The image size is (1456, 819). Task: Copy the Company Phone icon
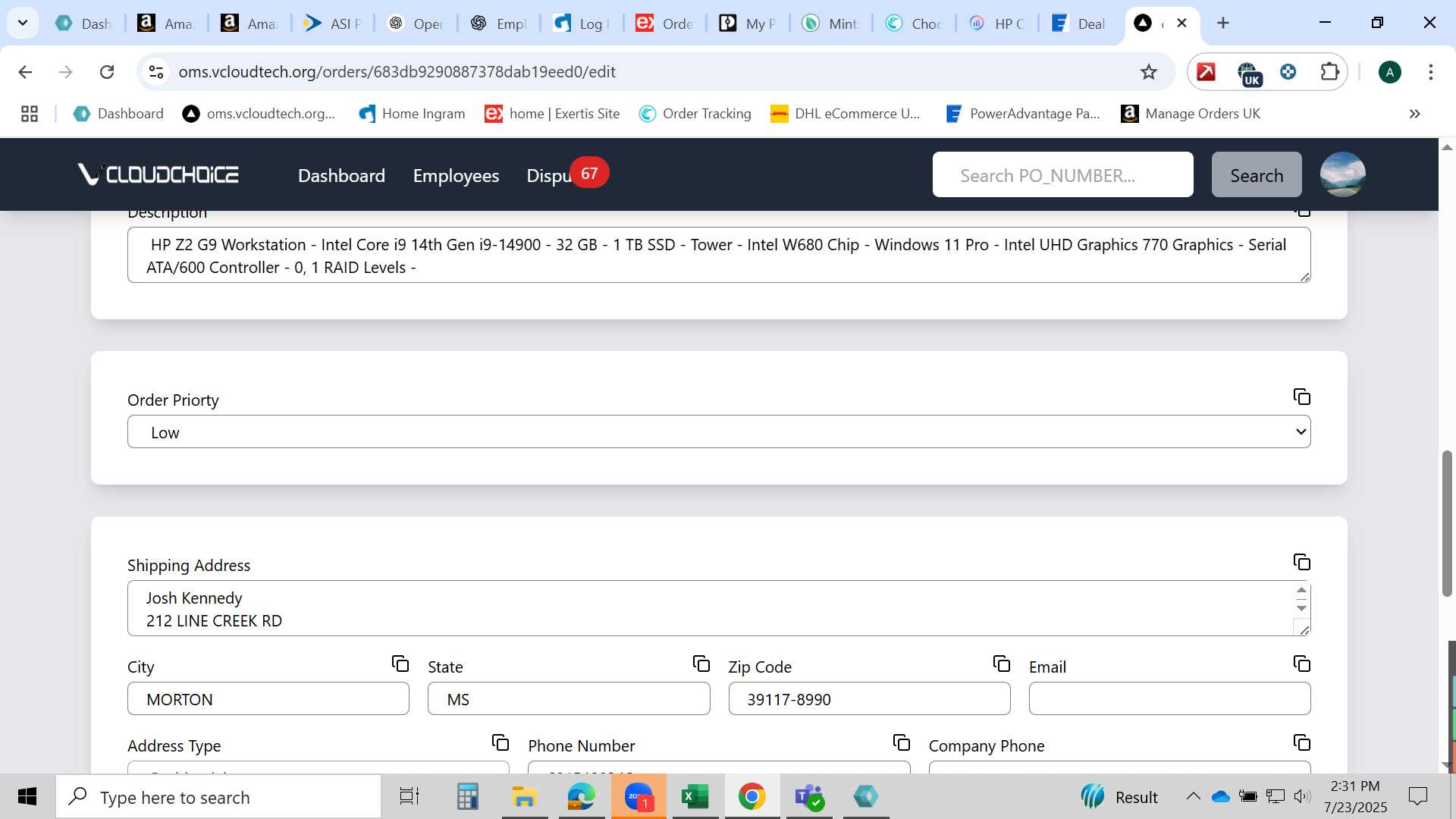pyautogui.click(x=1302, y=742)
